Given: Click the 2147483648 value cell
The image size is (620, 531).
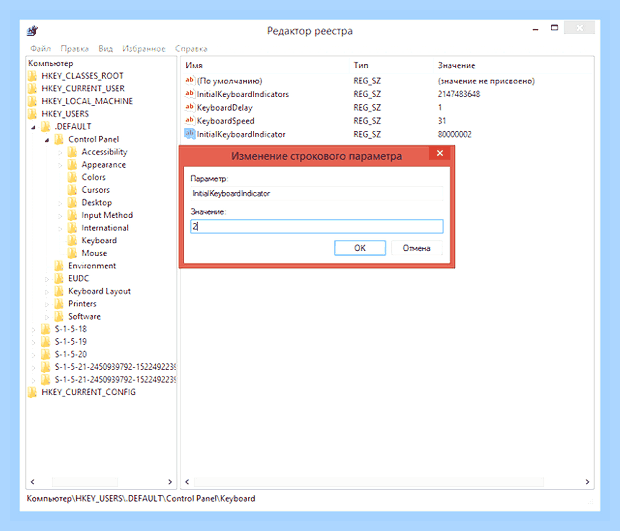Looking at the screenshot, I should 459,94.
